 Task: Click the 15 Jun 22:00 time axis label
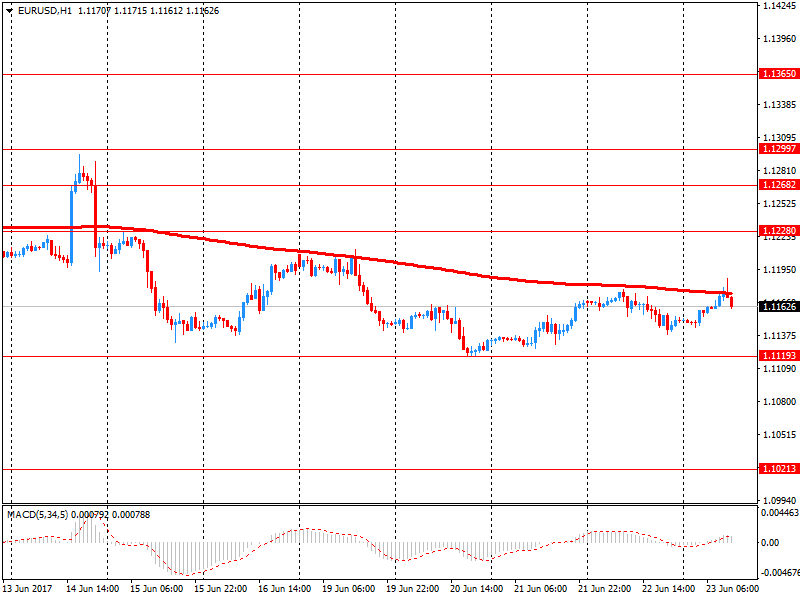tap(220, 589)
